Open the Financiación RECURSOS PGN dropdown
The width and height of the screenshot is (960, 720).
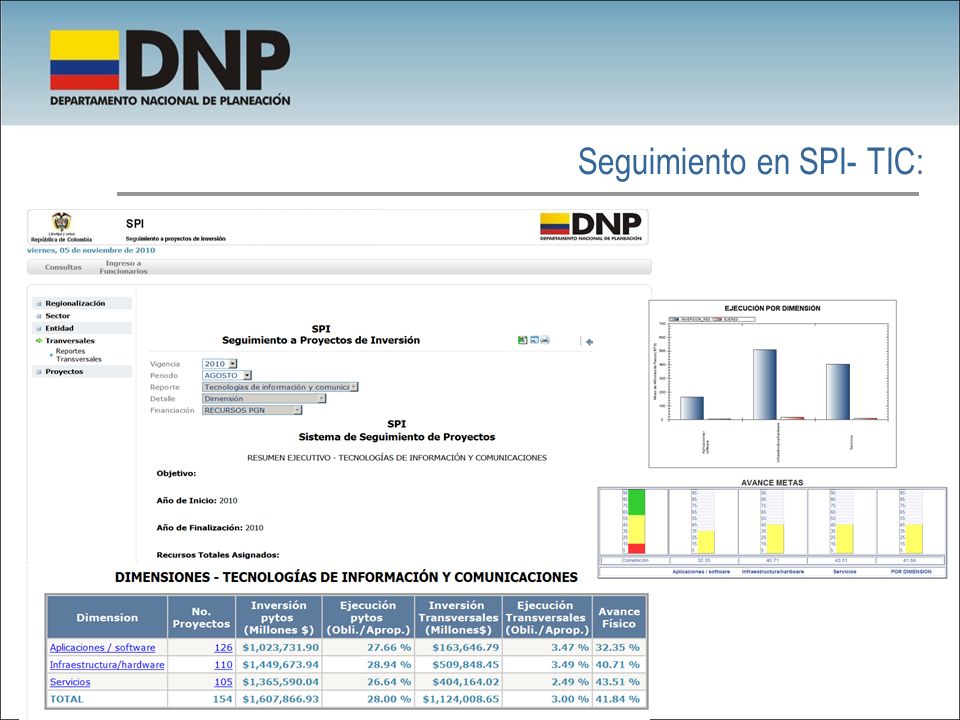pos(252,410)
